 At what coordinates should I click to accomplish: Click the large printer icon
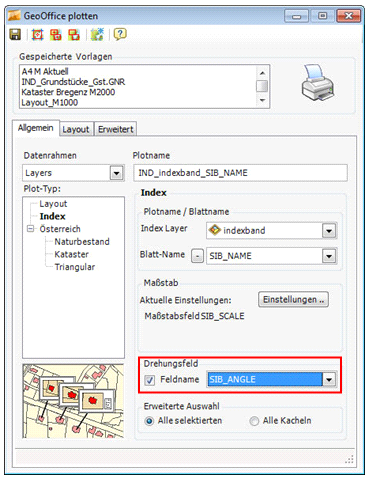click(x=317, y=83)
